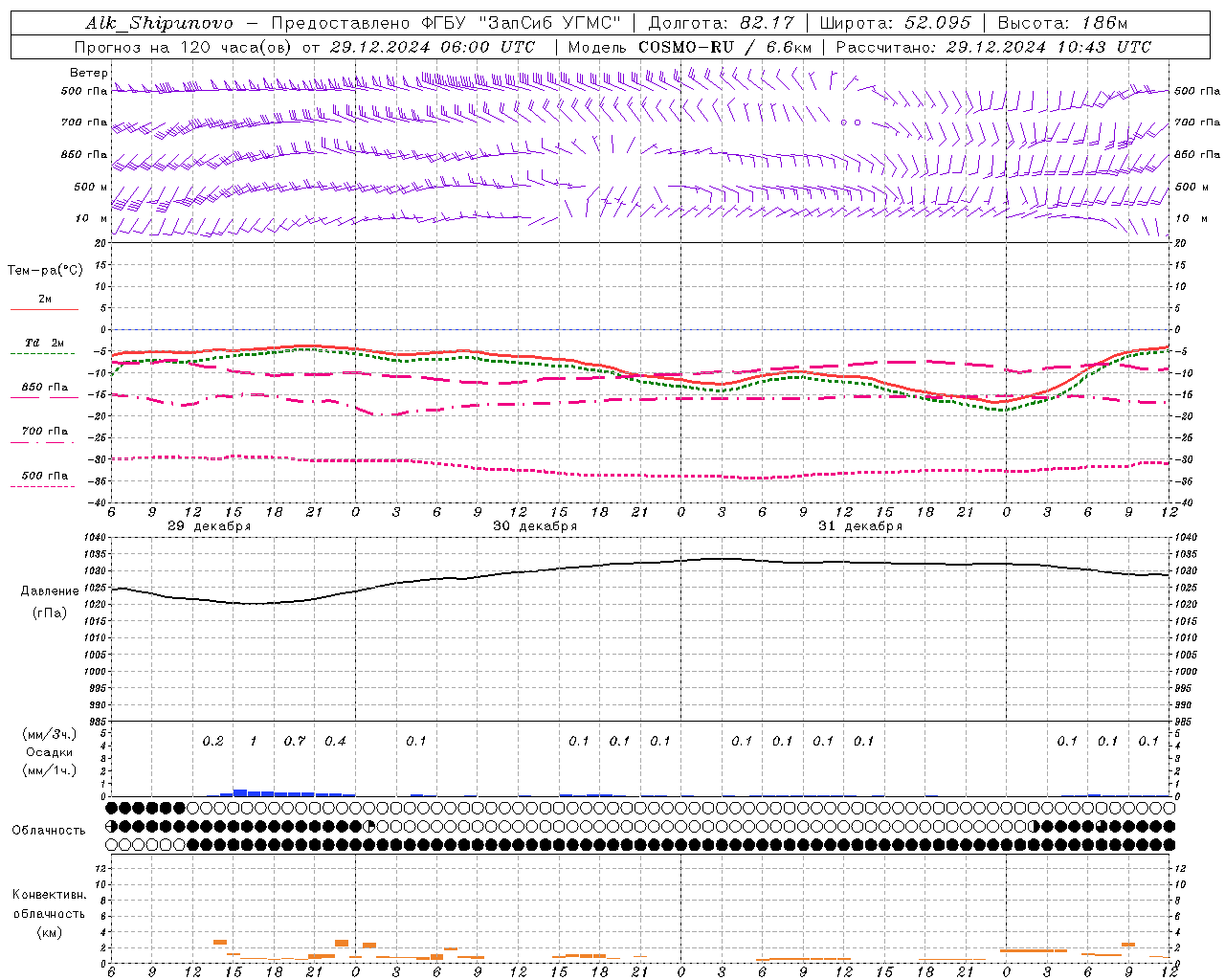Click the Прогноз на 120 часа(ов) text
The height and width of the screenshot is (980, 1225).
185,47
